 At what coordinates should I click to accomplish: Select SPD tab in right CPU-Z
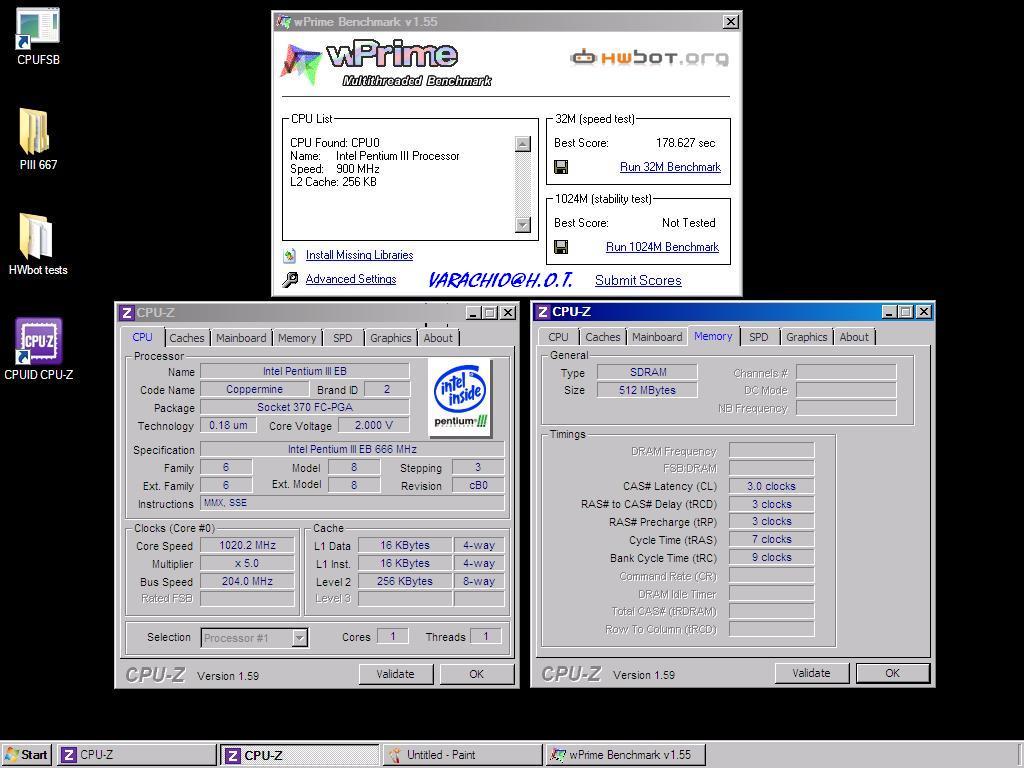[x=758, y=337]
